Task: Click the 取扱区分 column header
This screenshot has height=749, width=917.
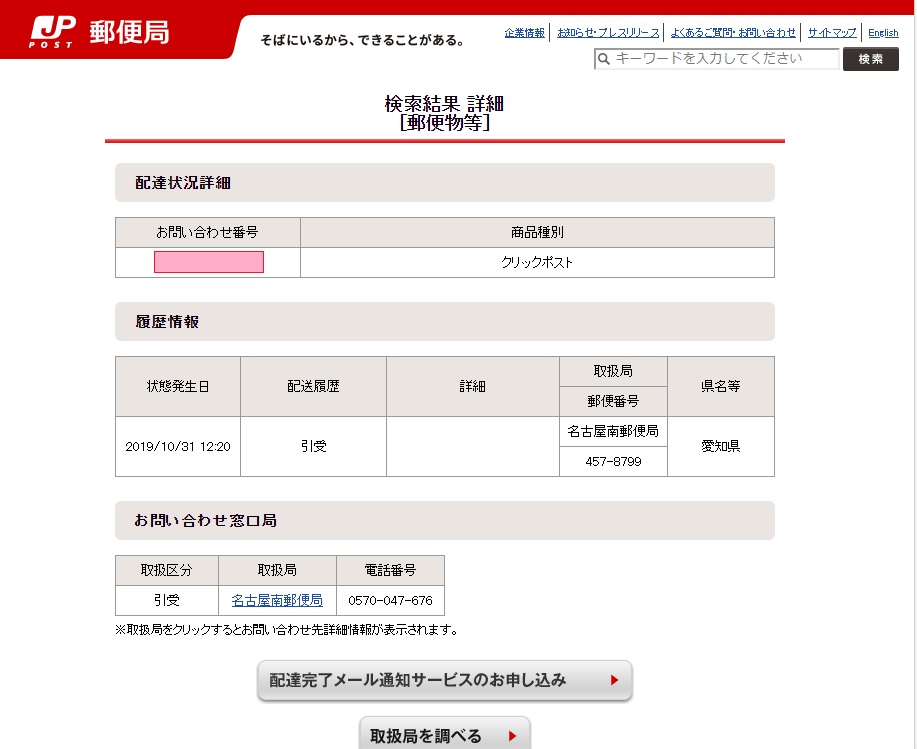Action: coord(167,570)
